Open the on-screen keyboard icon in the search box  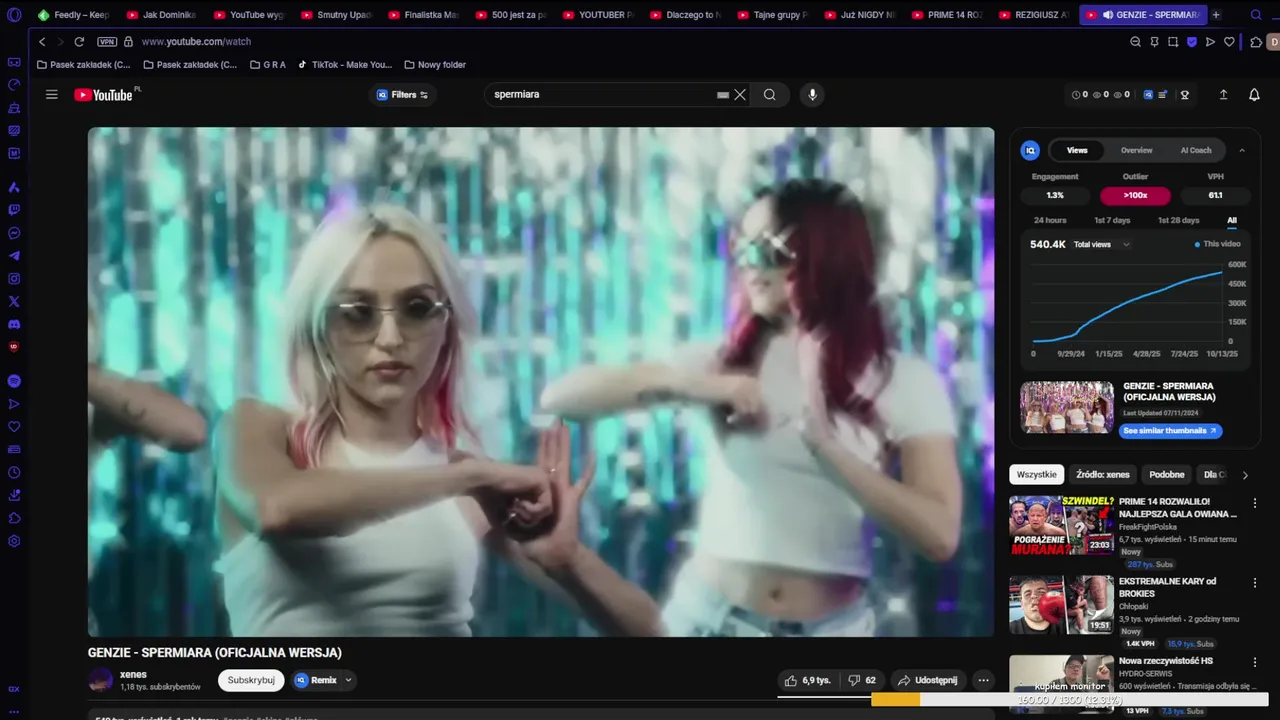point(723,95)
